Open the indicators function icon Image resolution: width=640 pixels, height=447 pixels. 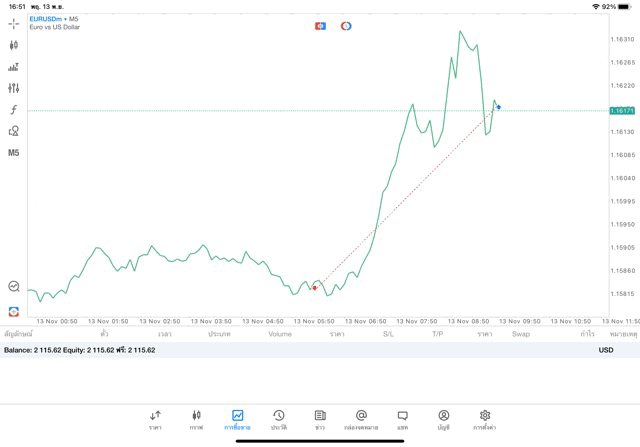[x=13, y=110]
